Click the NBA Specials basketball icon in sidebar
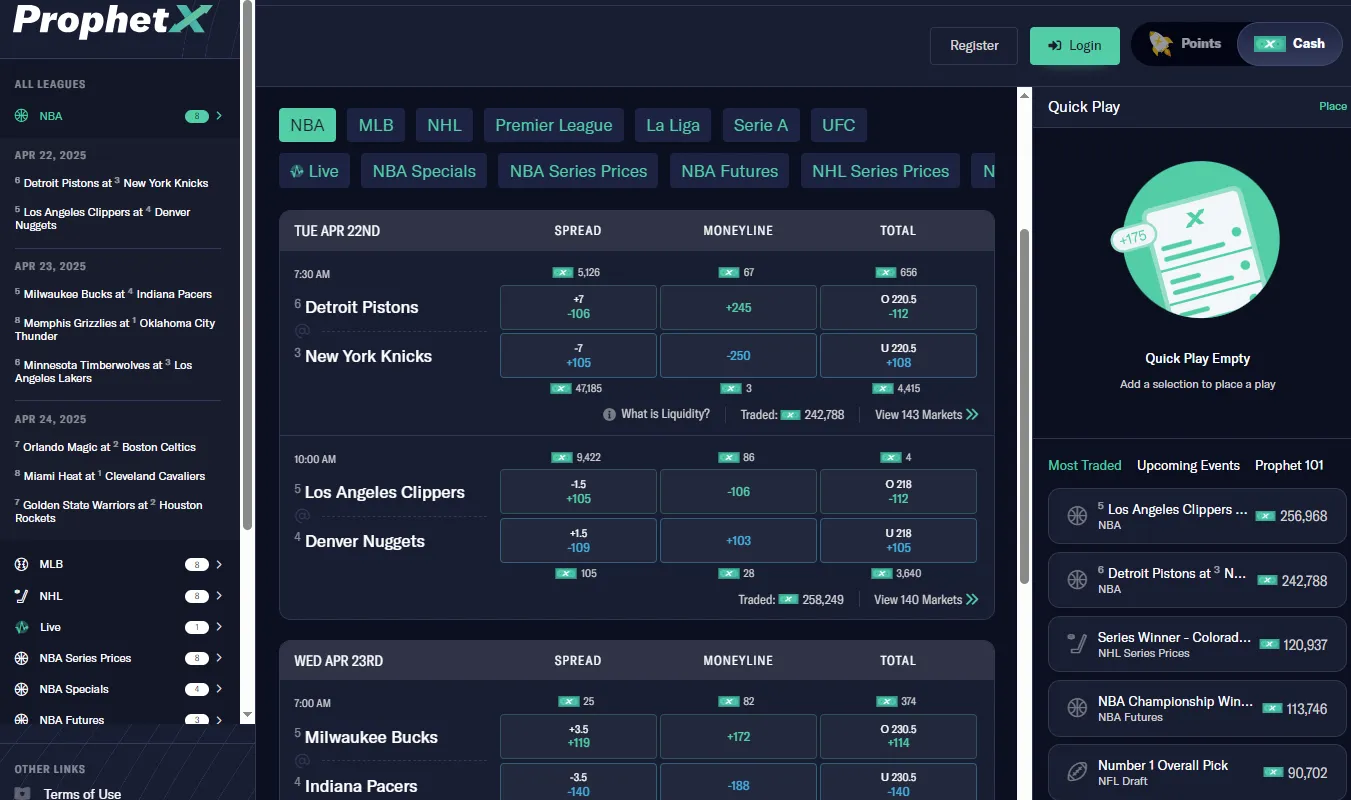This screenshot has height=800, width=1351. 21,689
